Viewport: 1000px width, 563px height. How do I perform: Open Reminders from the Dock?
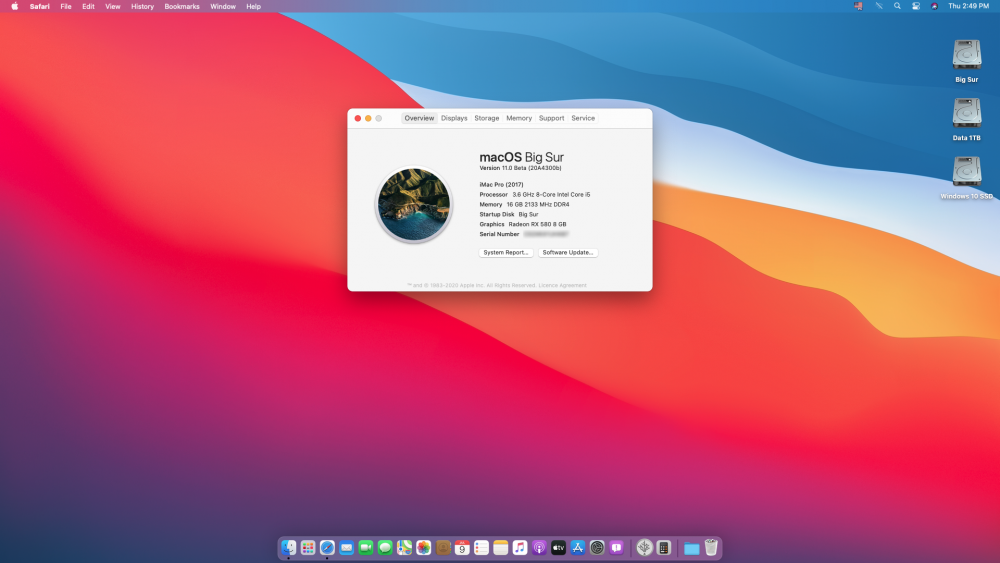482,547
